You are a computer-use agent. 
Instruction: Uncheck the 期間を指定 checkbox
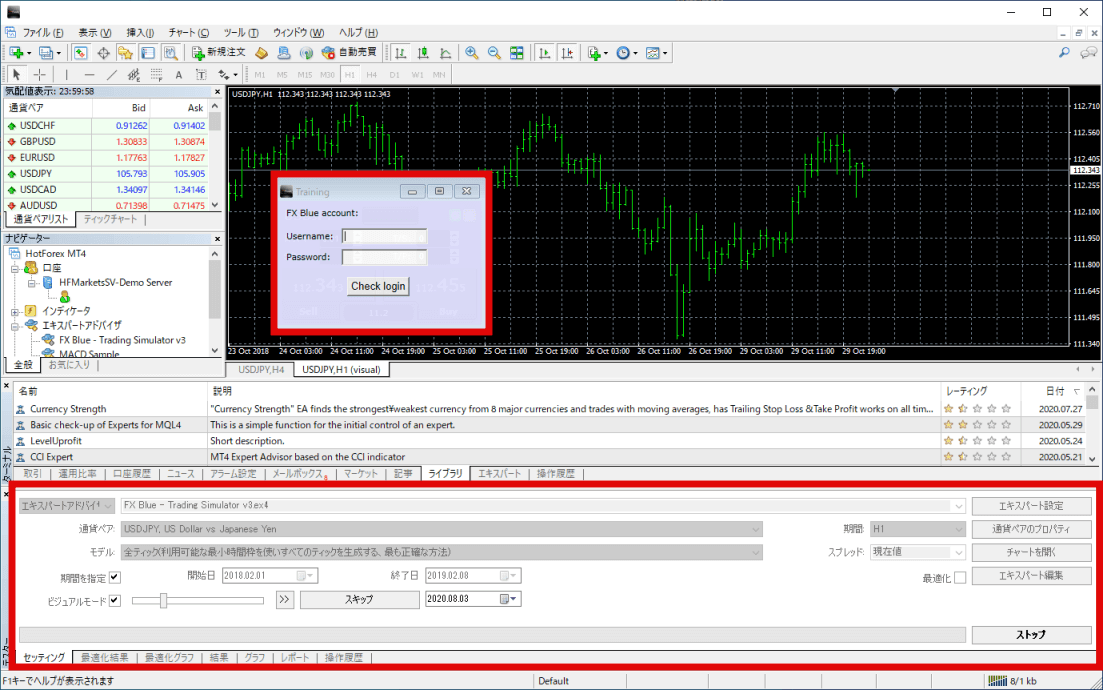(x=115, y=577)
